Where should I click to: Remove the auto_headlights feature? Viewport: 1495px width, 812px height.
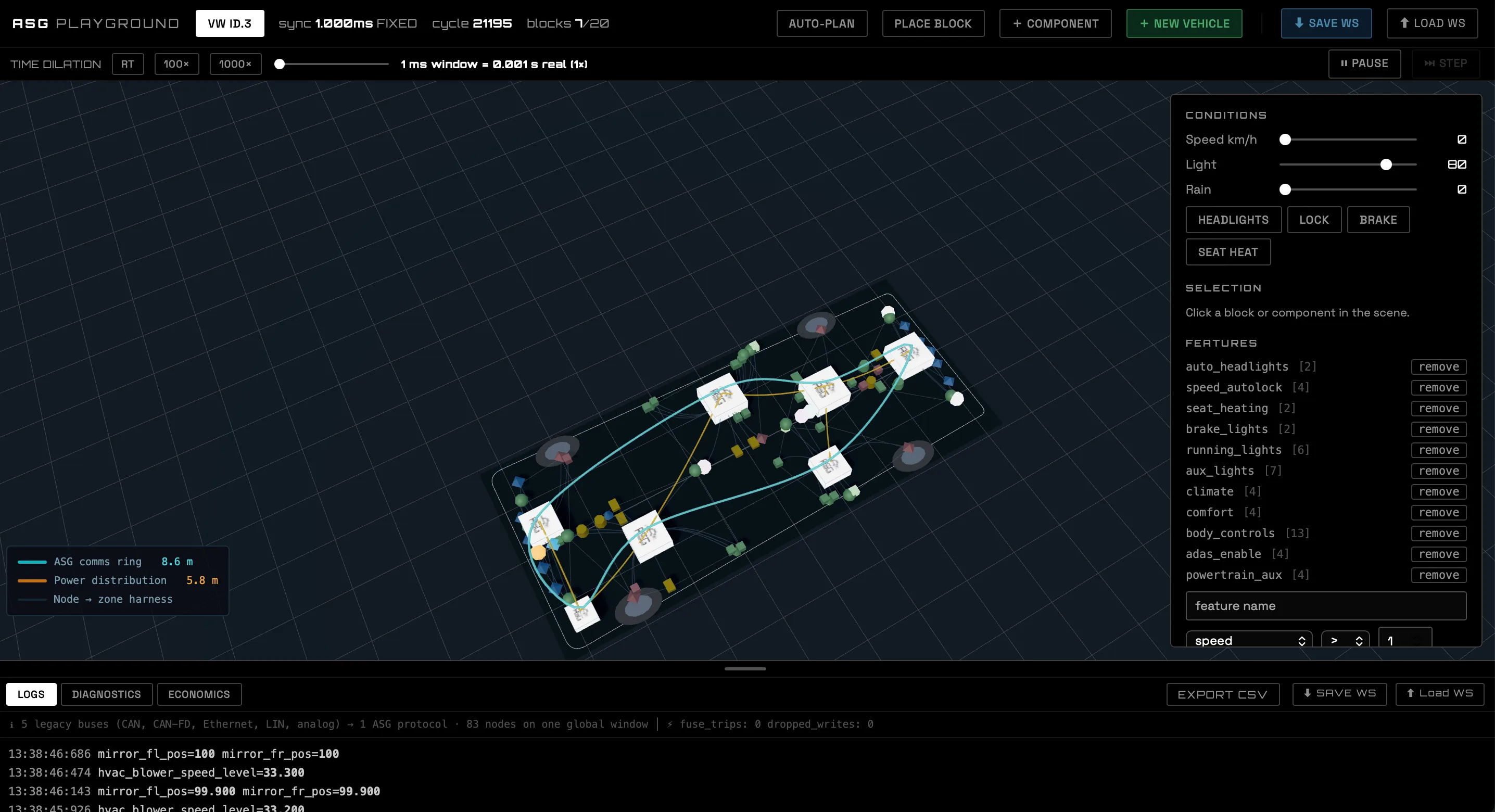click(x=1439, y=367)
